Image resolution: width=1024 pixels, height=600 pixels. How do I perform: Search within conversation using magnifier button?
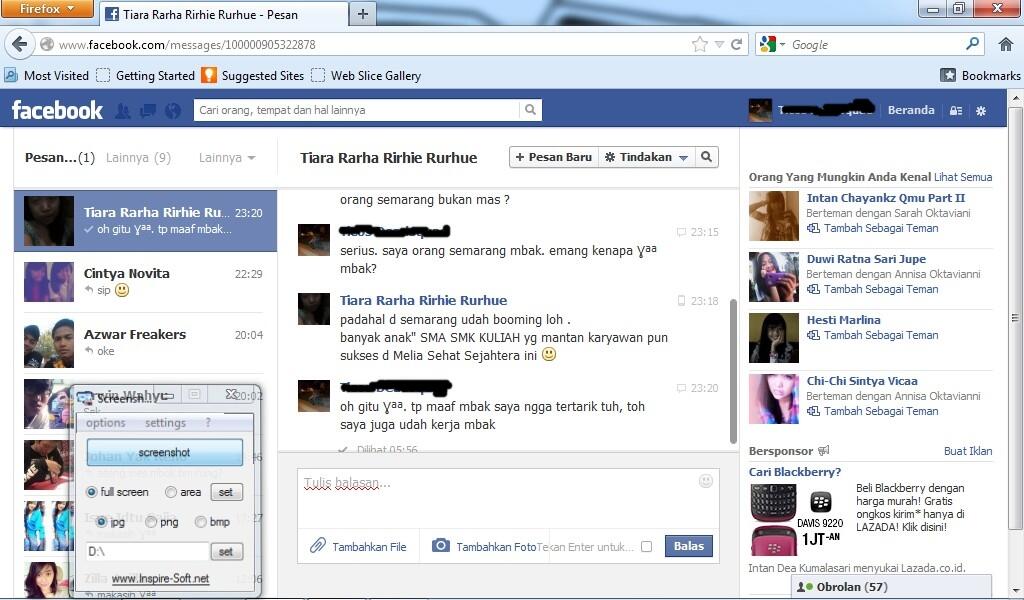(707, 157)
